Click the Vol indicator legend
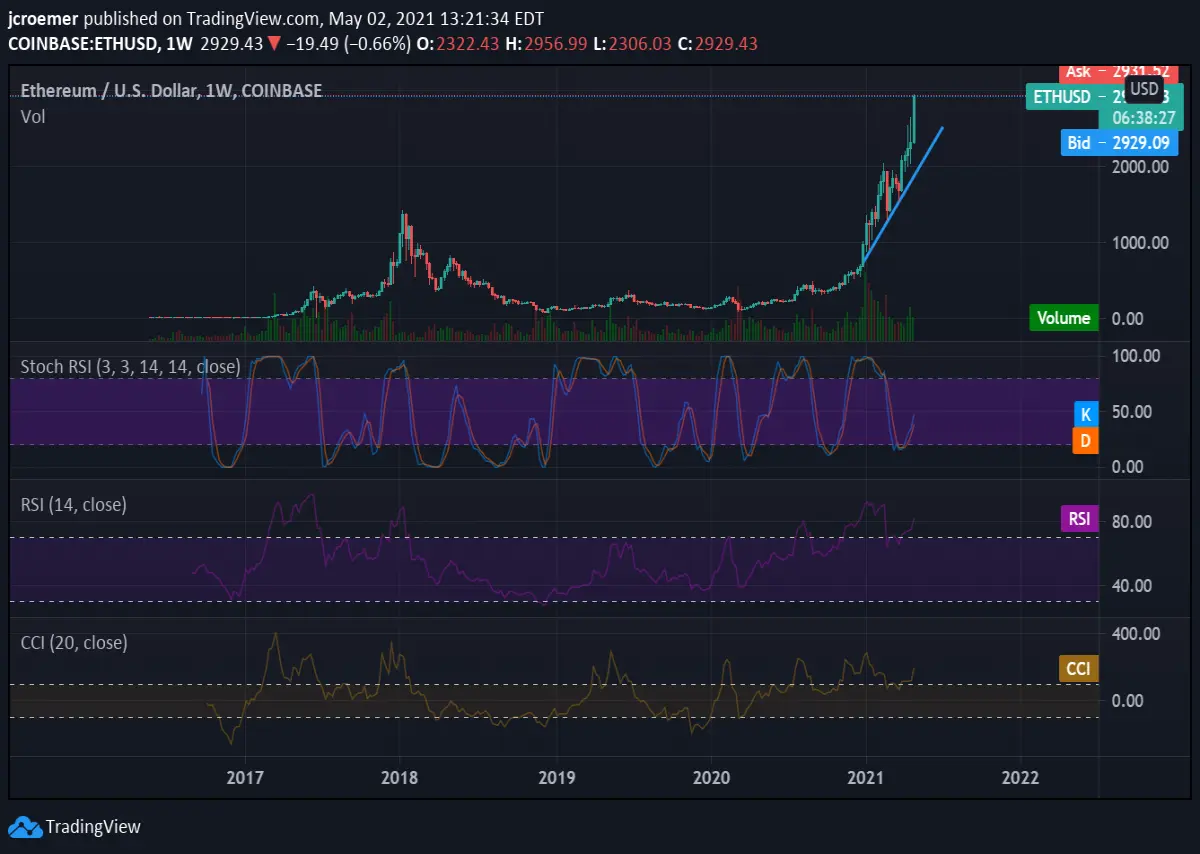The image size is (1200, 854). [x=33, y=117]
